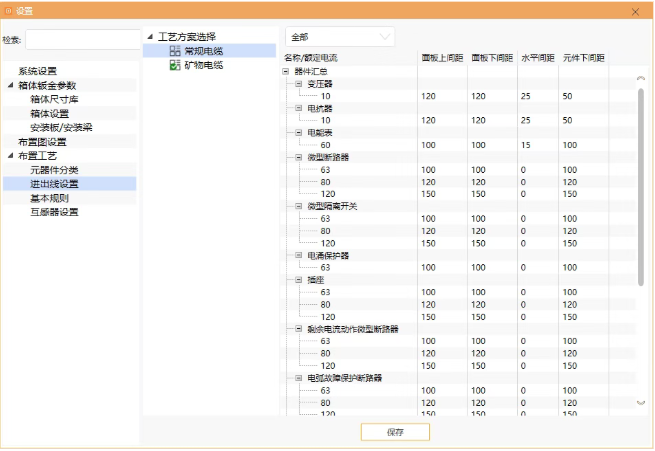Select 箱体尺寸库 menu entry
Screen dimensions: 655x451
click(x=54, y=99)
